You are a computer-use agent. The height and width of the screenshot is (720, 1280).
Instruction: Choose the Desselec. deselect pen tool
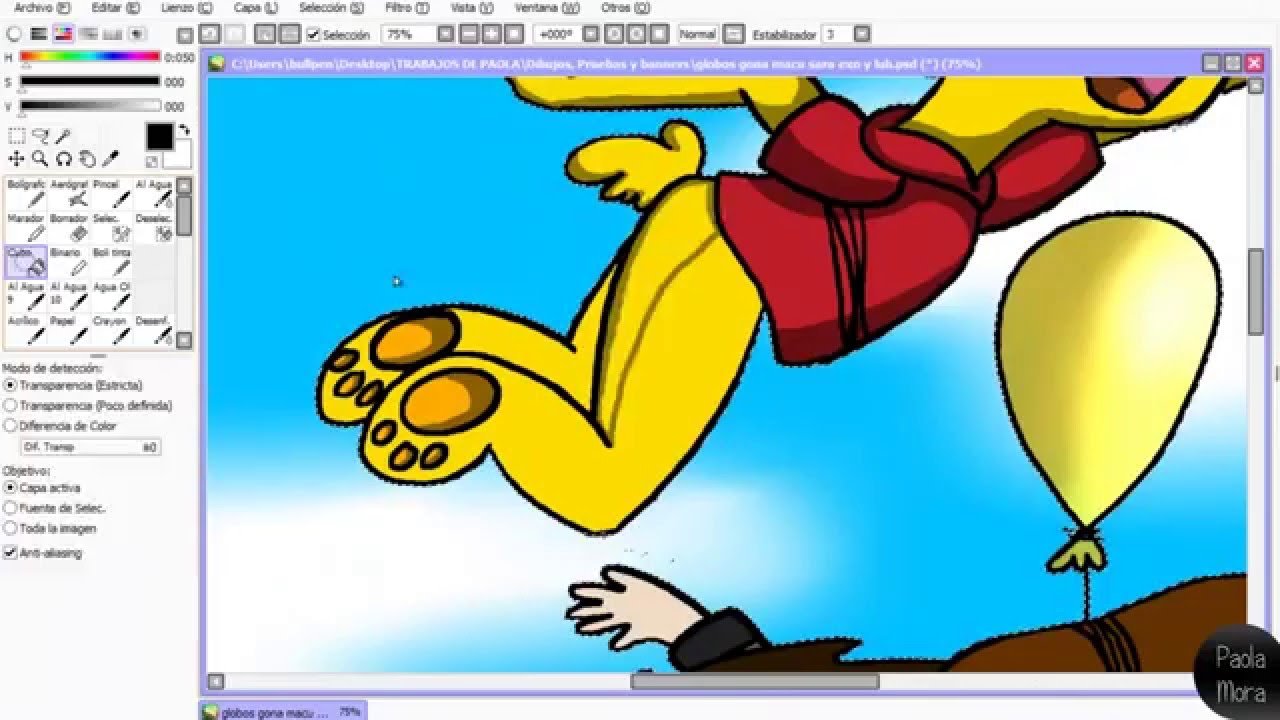pos(154,228)
